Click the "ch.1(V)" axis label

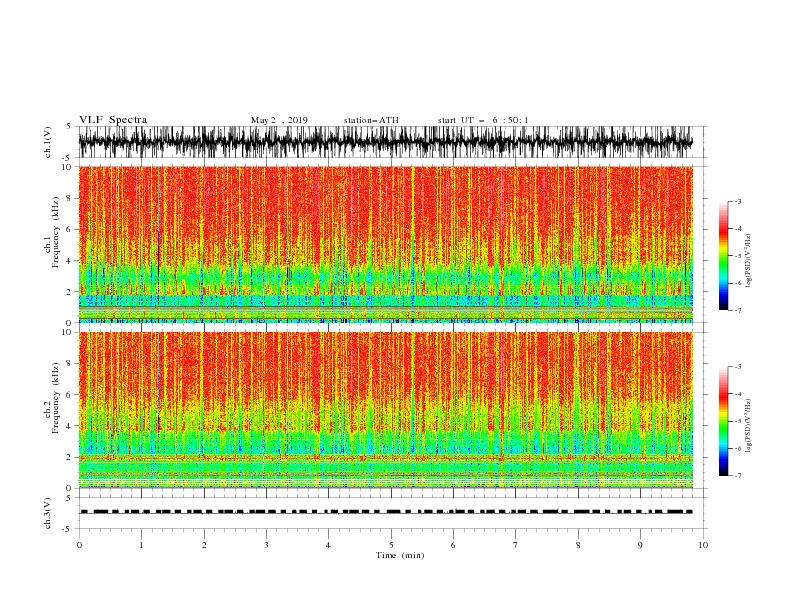pyautogui.click(x=48, y=142)
